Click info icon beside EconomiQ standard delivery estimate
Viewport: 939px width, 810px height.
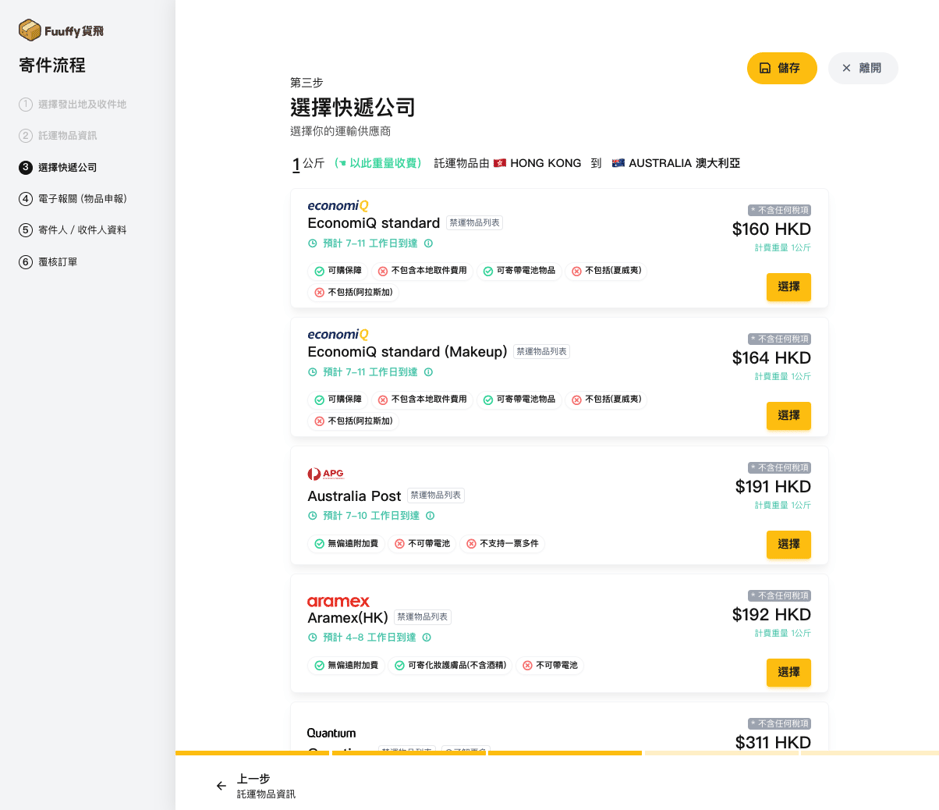pyautogui.click(x=428, y=243)
